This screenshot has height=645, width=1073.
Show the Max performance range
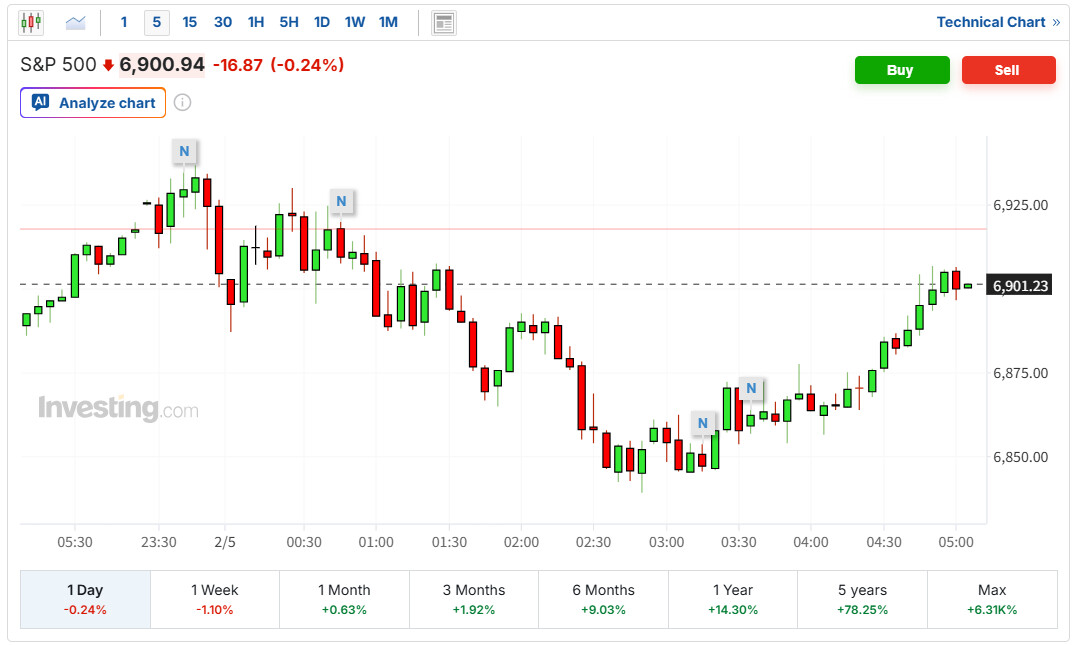[x=992, y=599]
